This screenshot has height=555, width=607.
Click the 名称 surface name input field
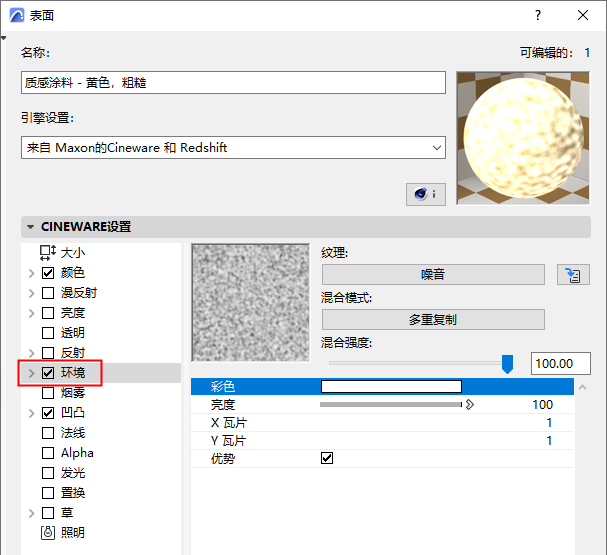[233, 82]
